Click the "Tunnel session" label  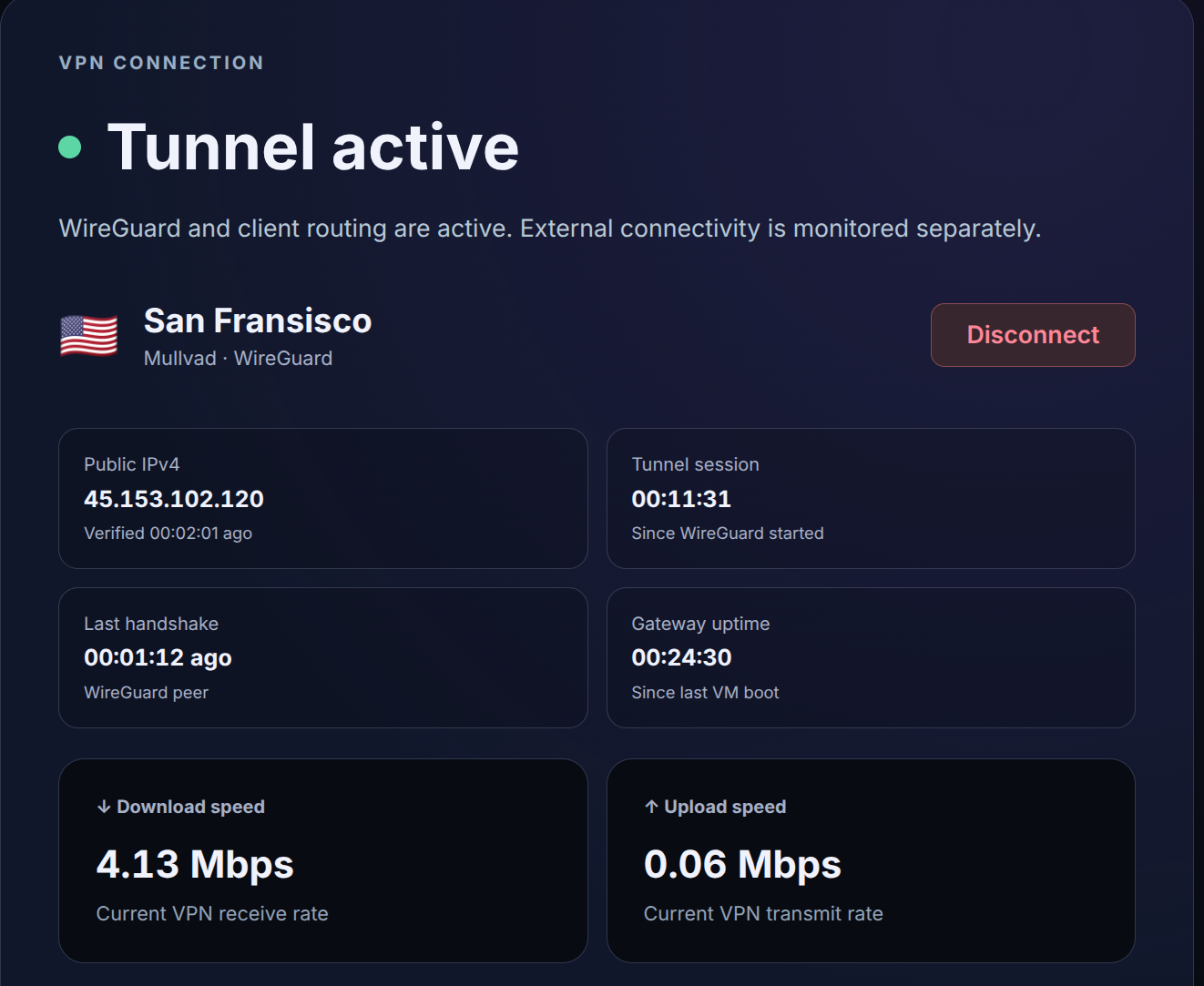(x=695, y=464)
